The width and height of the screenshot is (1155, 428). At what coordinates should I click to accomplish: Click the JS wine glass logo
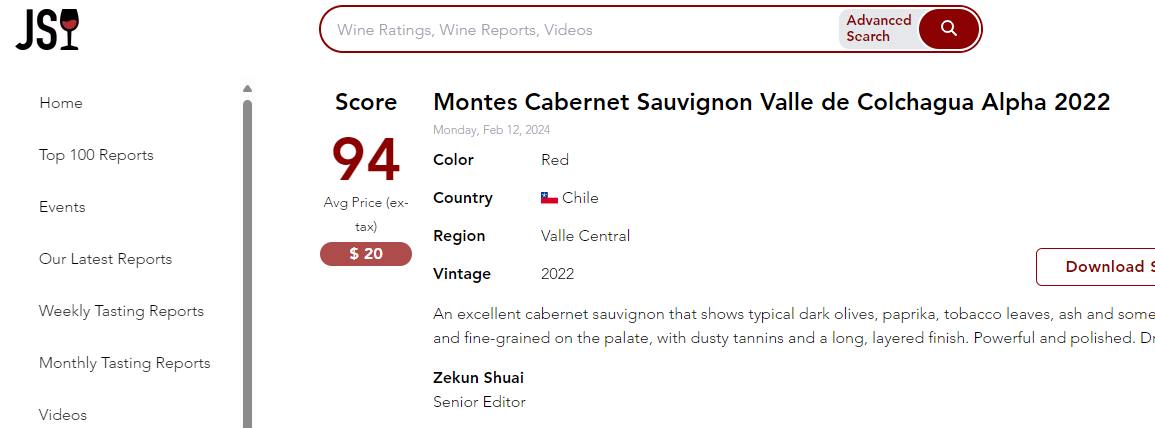[x=47, y=30]
